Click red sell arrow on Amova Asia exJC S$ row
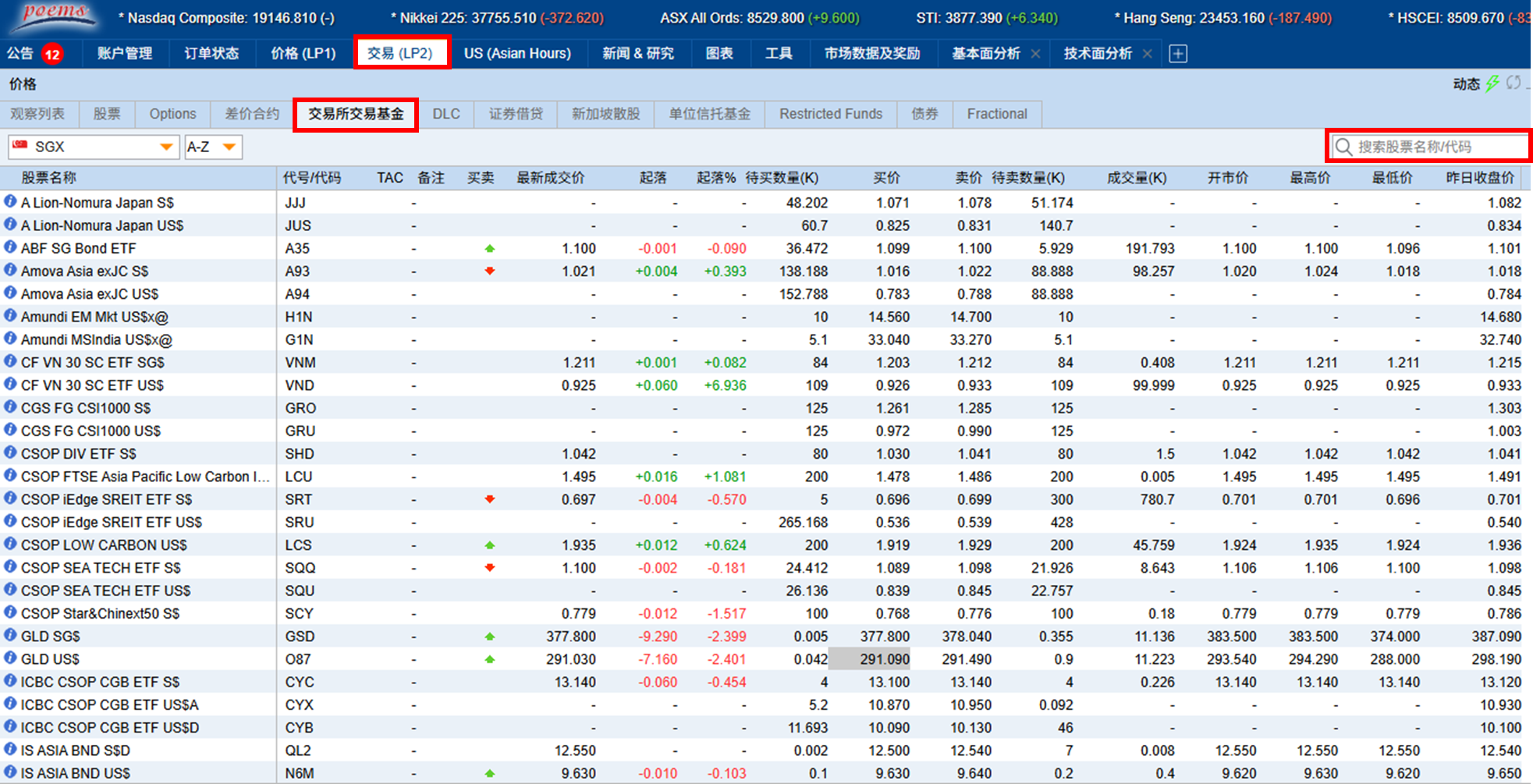The image size is (1533, 784). (x=490, y=271)
